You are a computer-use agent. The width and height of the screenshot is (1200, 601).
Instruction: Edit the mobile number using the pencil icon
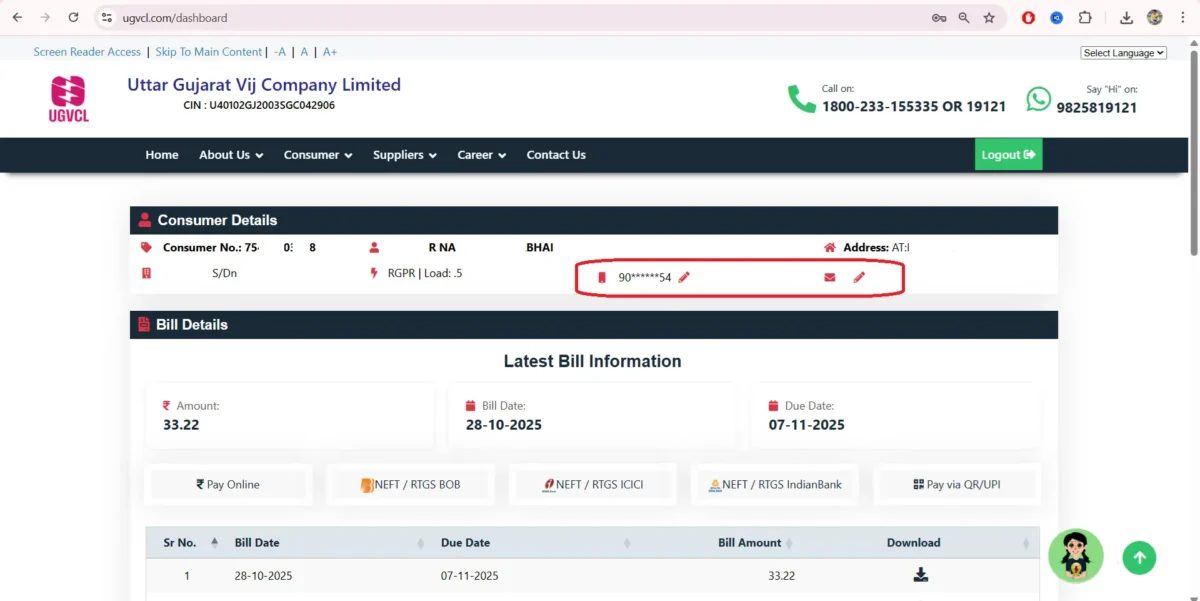pos(684,277)
